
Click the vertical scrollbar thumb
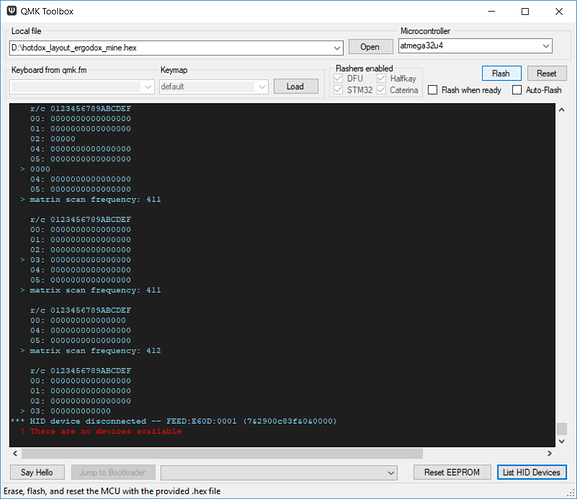point(562,429)
